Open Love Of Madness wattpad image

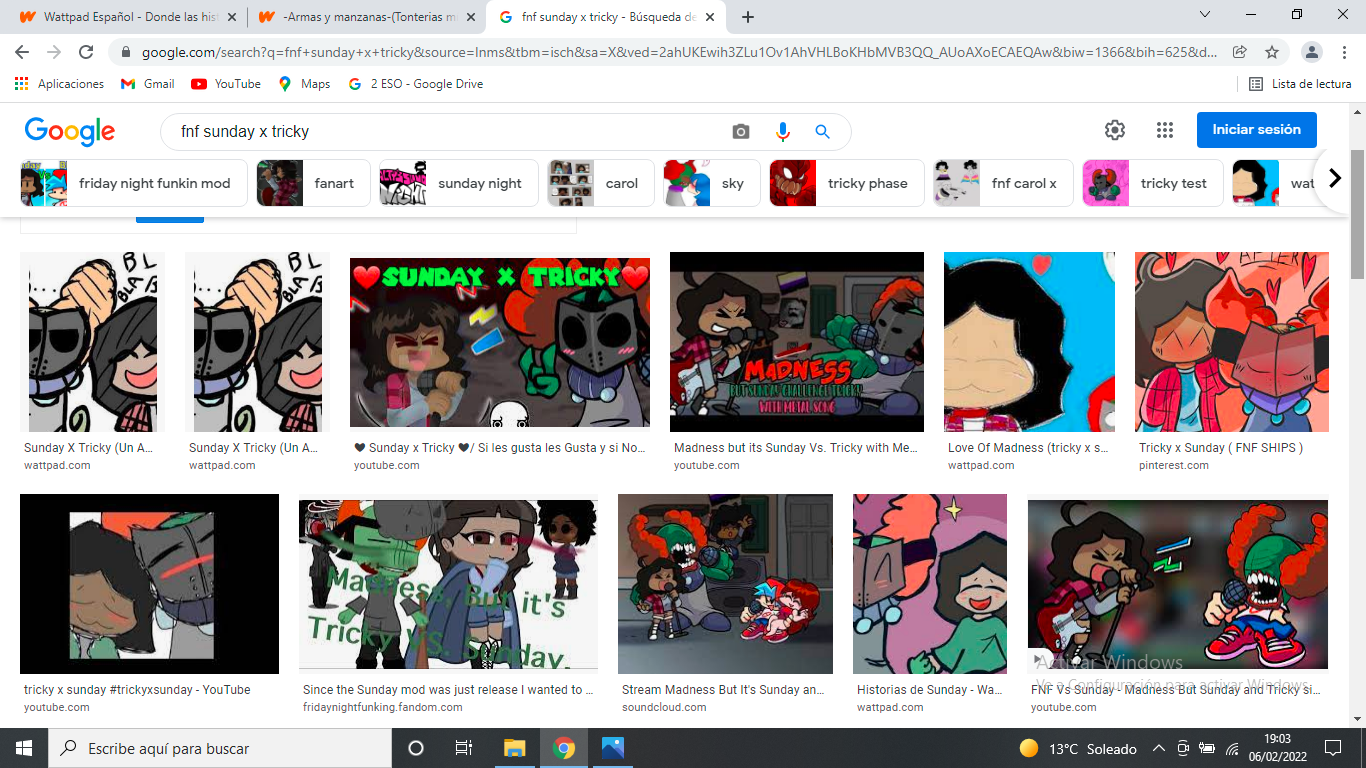[x=1029, y=342]
